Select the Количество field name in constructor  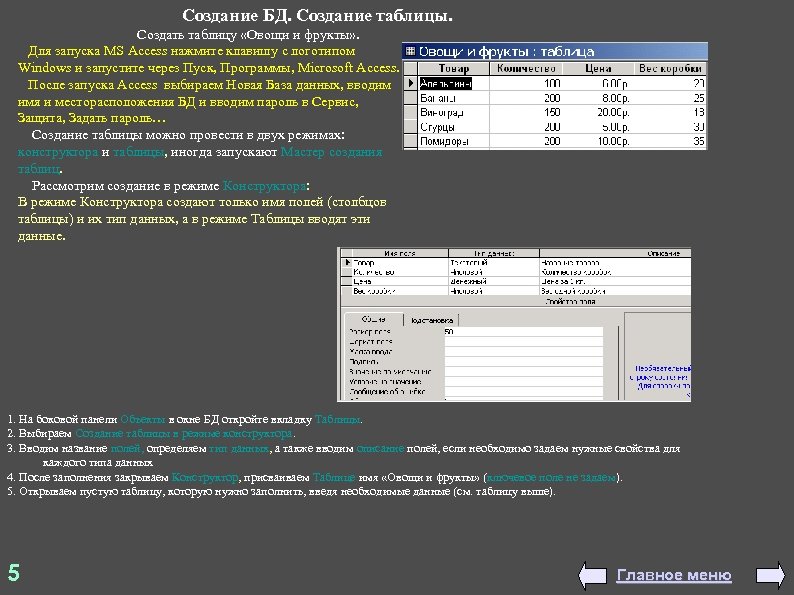coord(400,272)
